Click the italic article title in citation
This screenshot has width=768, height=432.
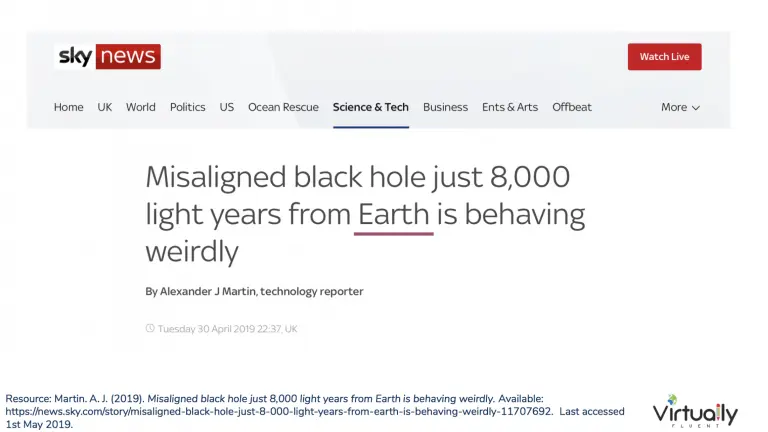[320, 399]
